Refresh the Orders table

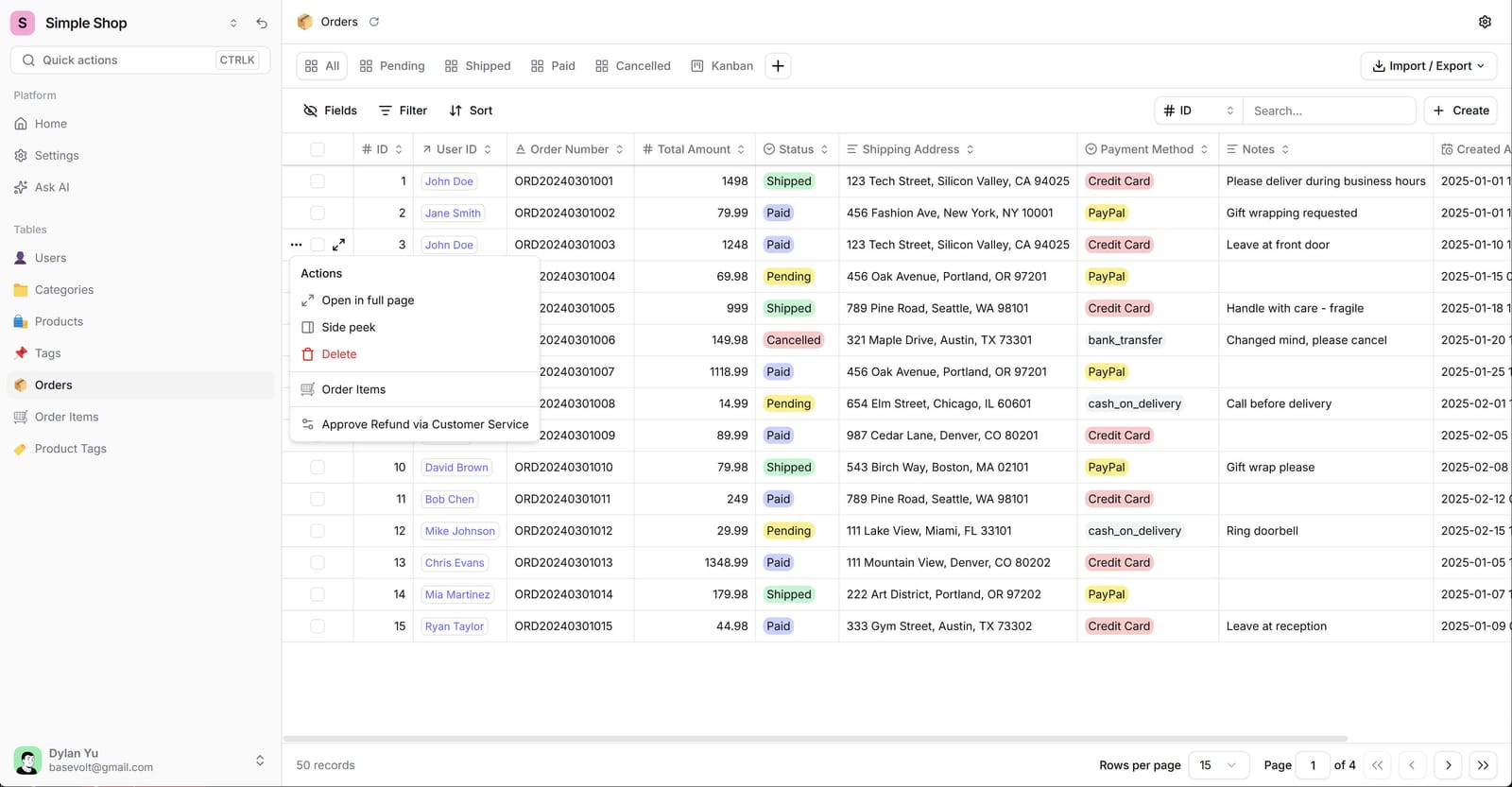pyautogui.click(x=374, y=22)
